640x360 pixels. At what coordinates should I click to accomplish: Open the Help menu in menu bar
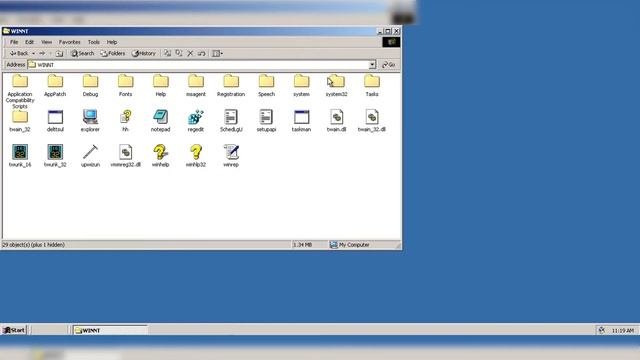click(112, 42)
